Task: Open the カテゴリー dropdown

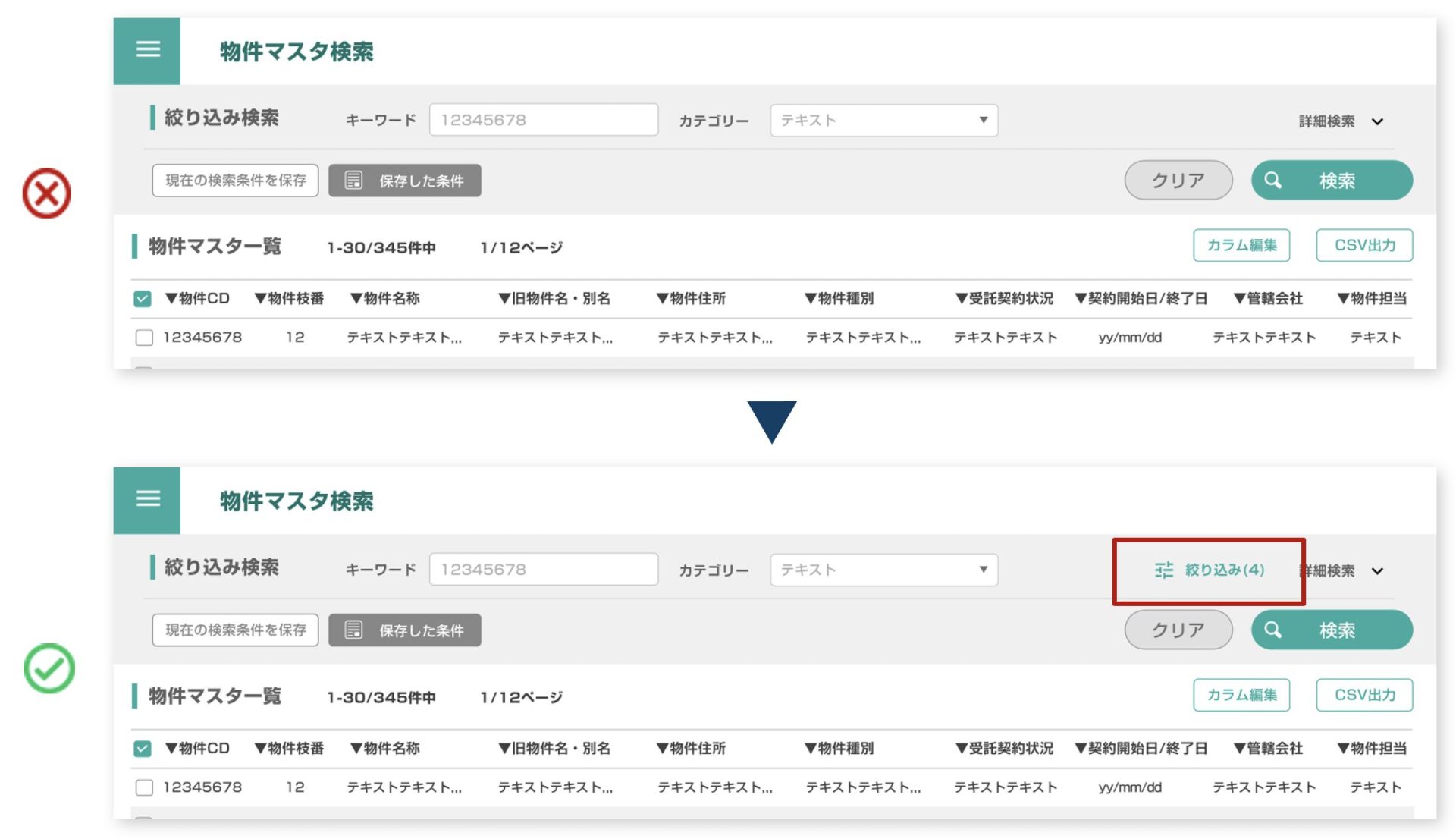Action: [x=883, y=120]
